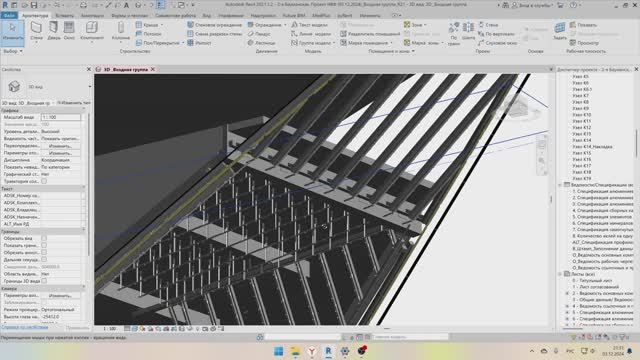Select the Model Text tool

click(309, 25)
